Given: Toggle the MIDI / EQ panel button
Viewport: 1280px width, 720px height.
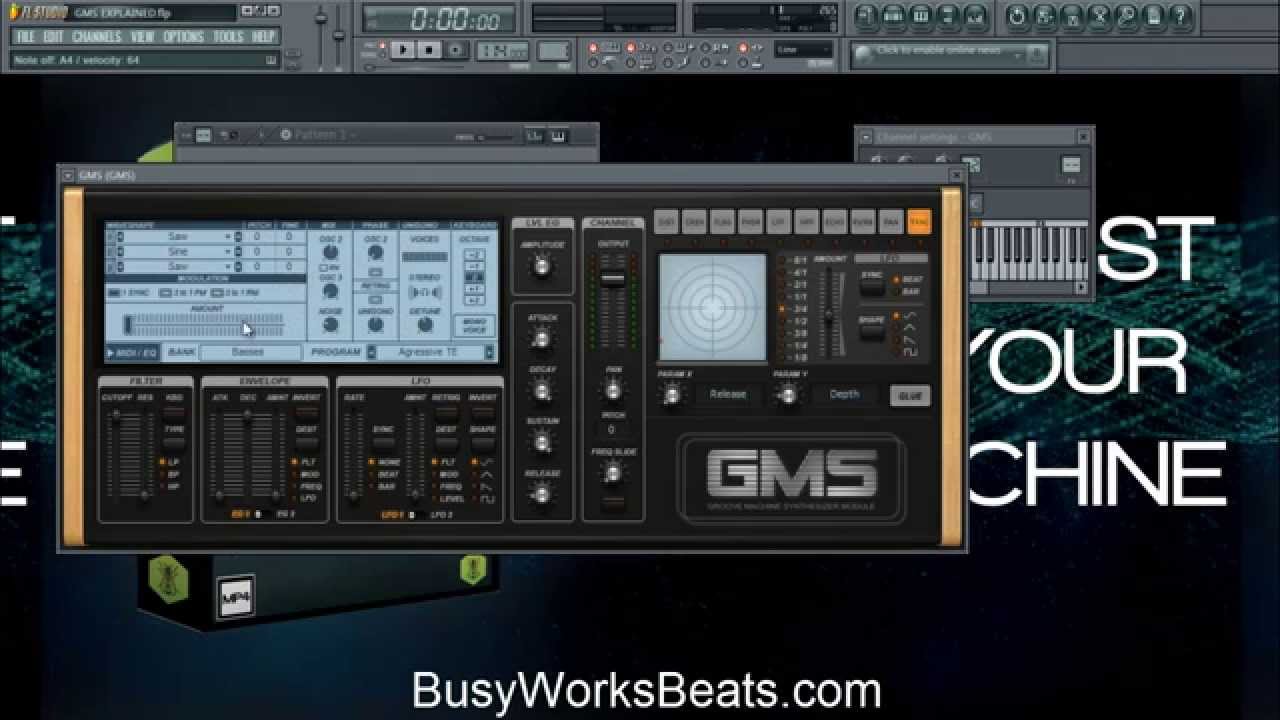Looking at the screenshot, I should point(133,352).
